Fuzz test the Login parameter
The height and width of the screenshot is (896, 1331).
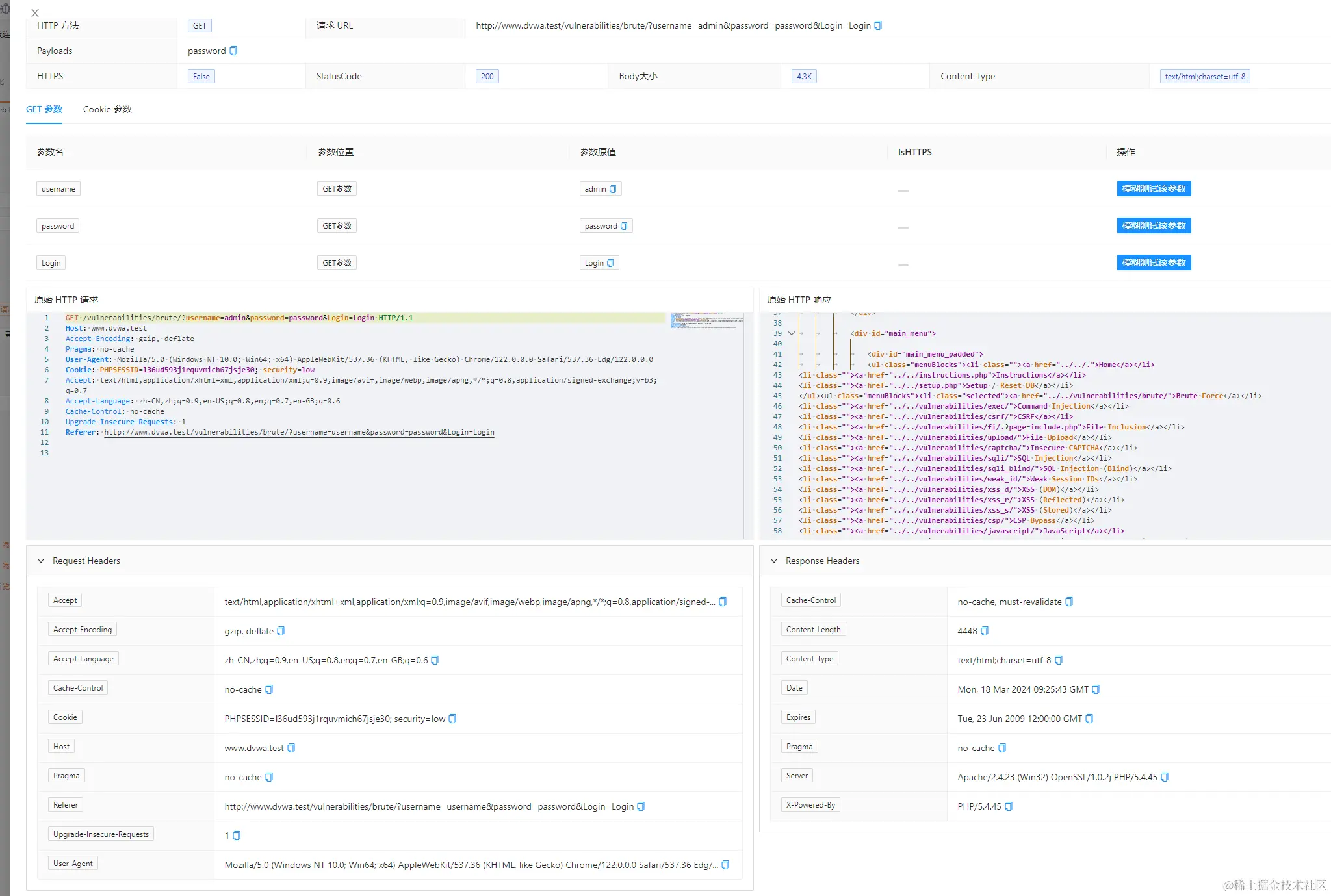click(1154, 262)
